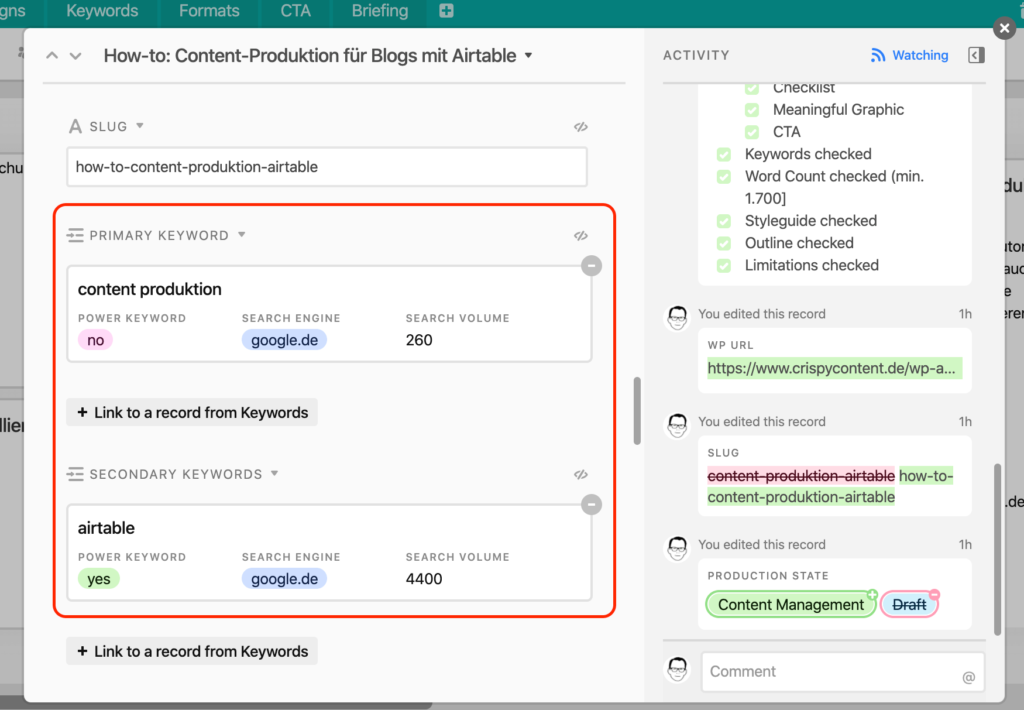The image size is (1024, 710).
Task: Click the Secondary Keywords code icon
Action: point(581,474)
